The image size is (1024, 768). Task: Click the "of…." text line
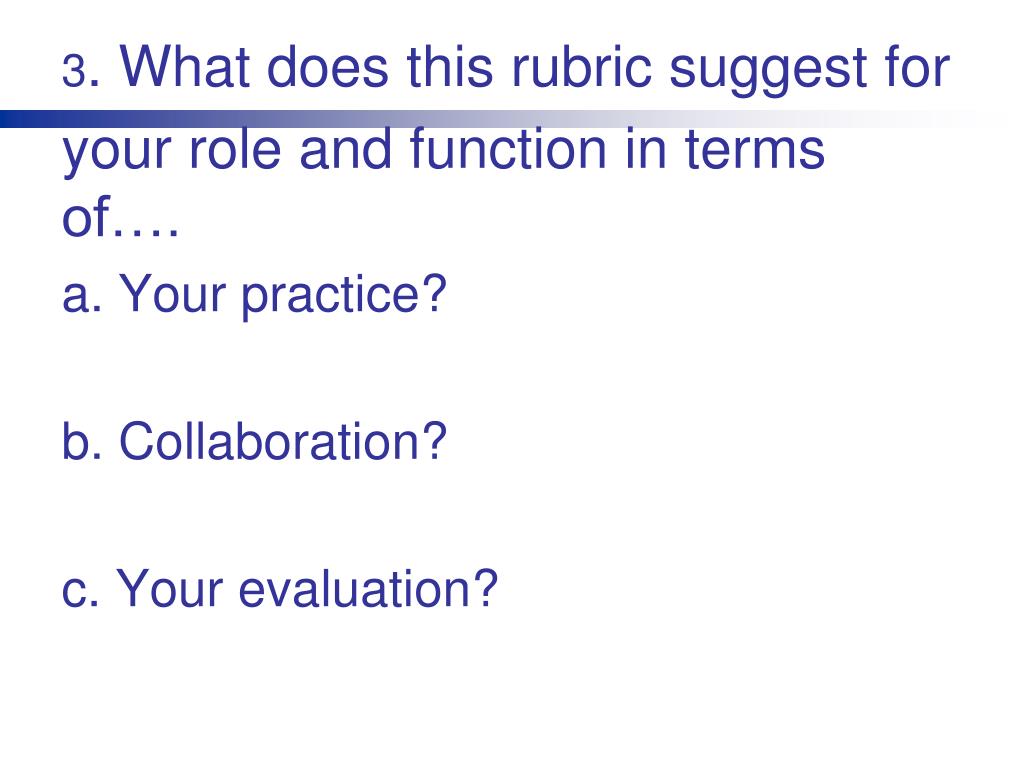[x=120, y=219]
